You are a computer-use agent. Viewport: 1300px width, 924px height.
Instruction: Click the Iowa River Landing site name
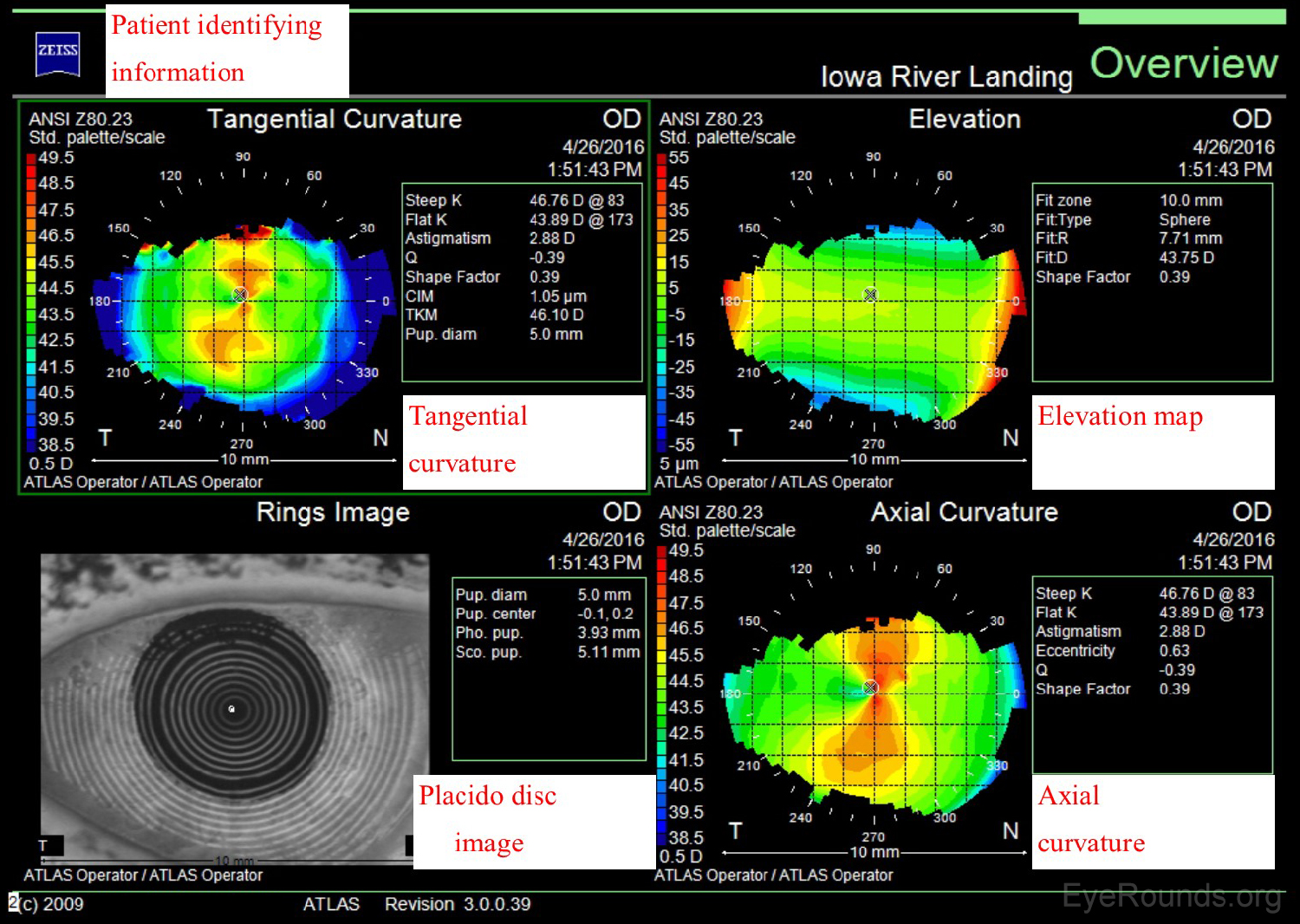point(946,77)
